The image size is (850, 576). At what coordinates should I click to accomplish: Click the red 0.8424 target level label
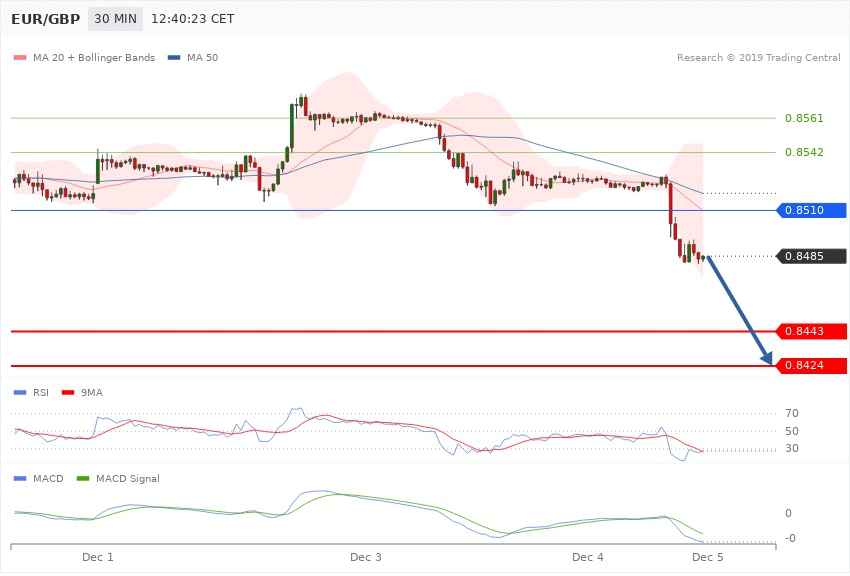pos(812,366)
